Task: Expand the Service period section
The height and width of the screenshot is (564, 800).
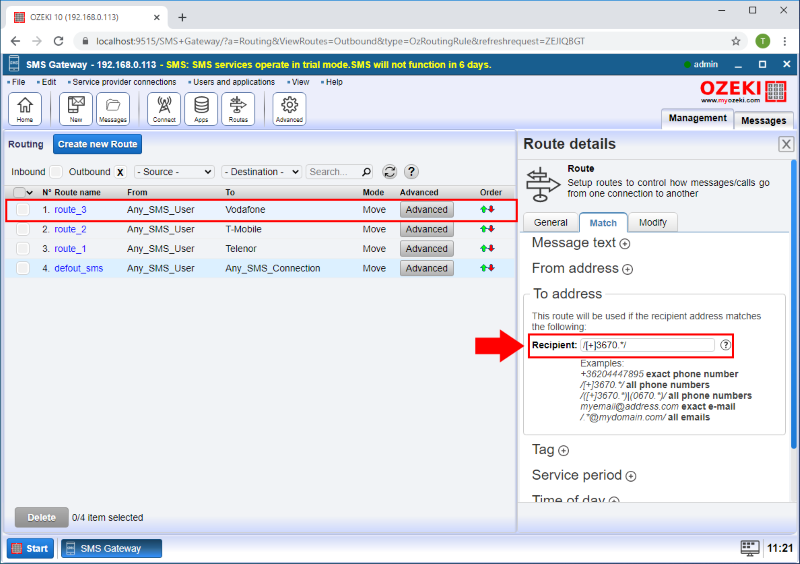Action: tap(631, 476)
